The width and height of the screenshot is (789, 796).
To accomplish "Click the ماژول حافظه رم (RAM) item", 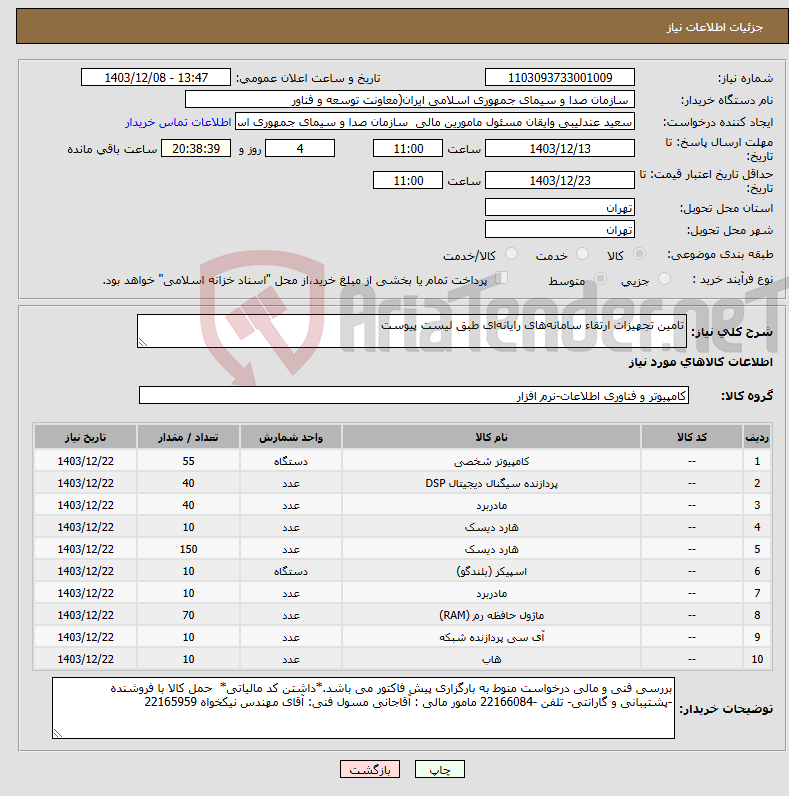I will (x=491, y=615).
